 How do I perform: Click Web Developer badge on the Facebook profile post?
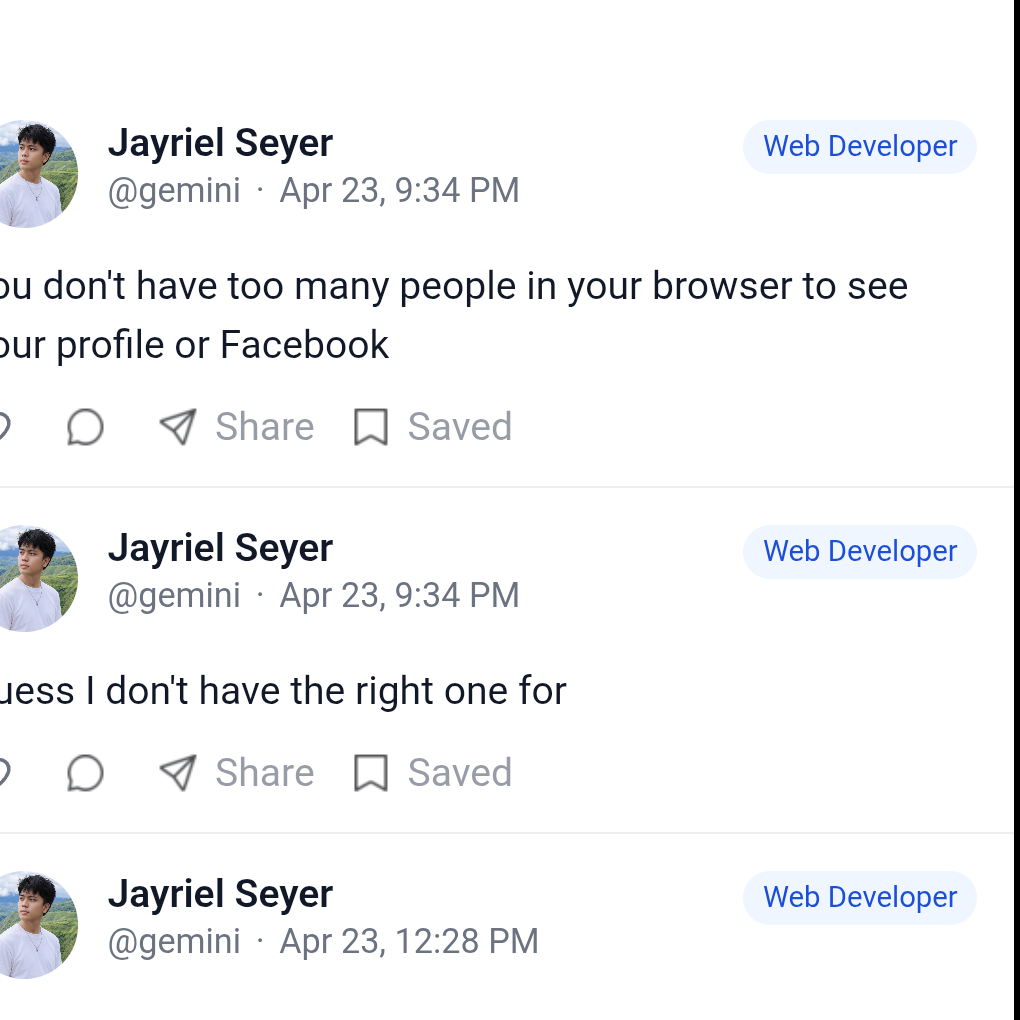(859, 147)
